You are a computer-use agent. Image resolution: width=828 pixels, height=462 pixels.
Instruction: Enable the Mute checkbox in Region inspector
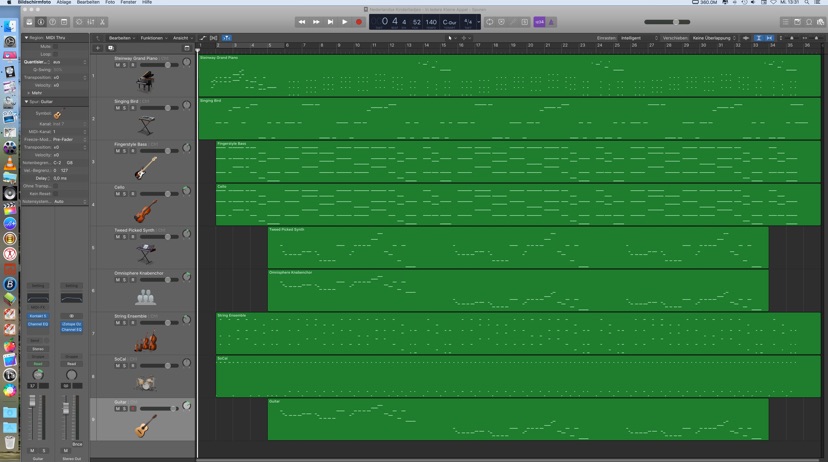coord(55,46)
